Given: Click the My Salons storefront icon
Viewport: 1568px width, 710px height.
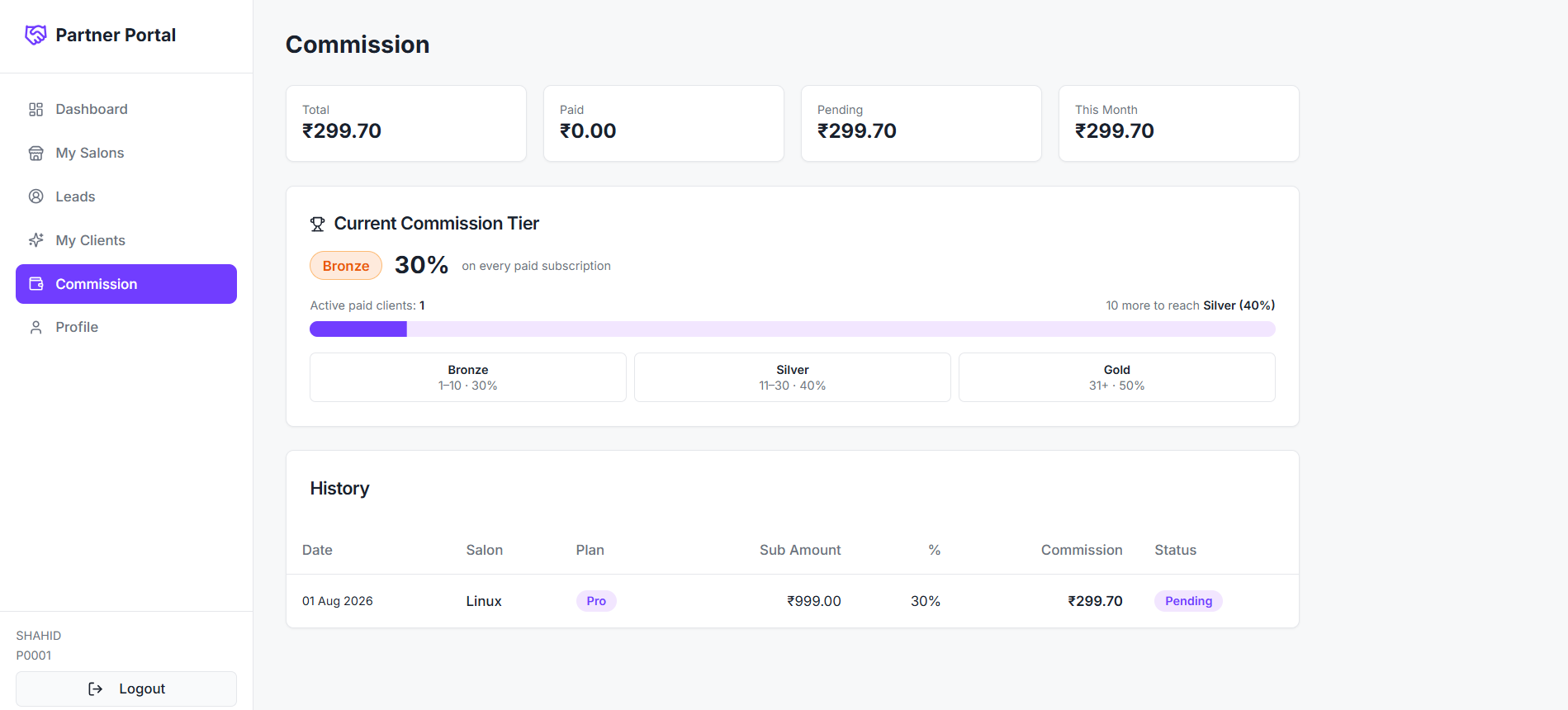Looking at the screenshot, I should [36, 153].
